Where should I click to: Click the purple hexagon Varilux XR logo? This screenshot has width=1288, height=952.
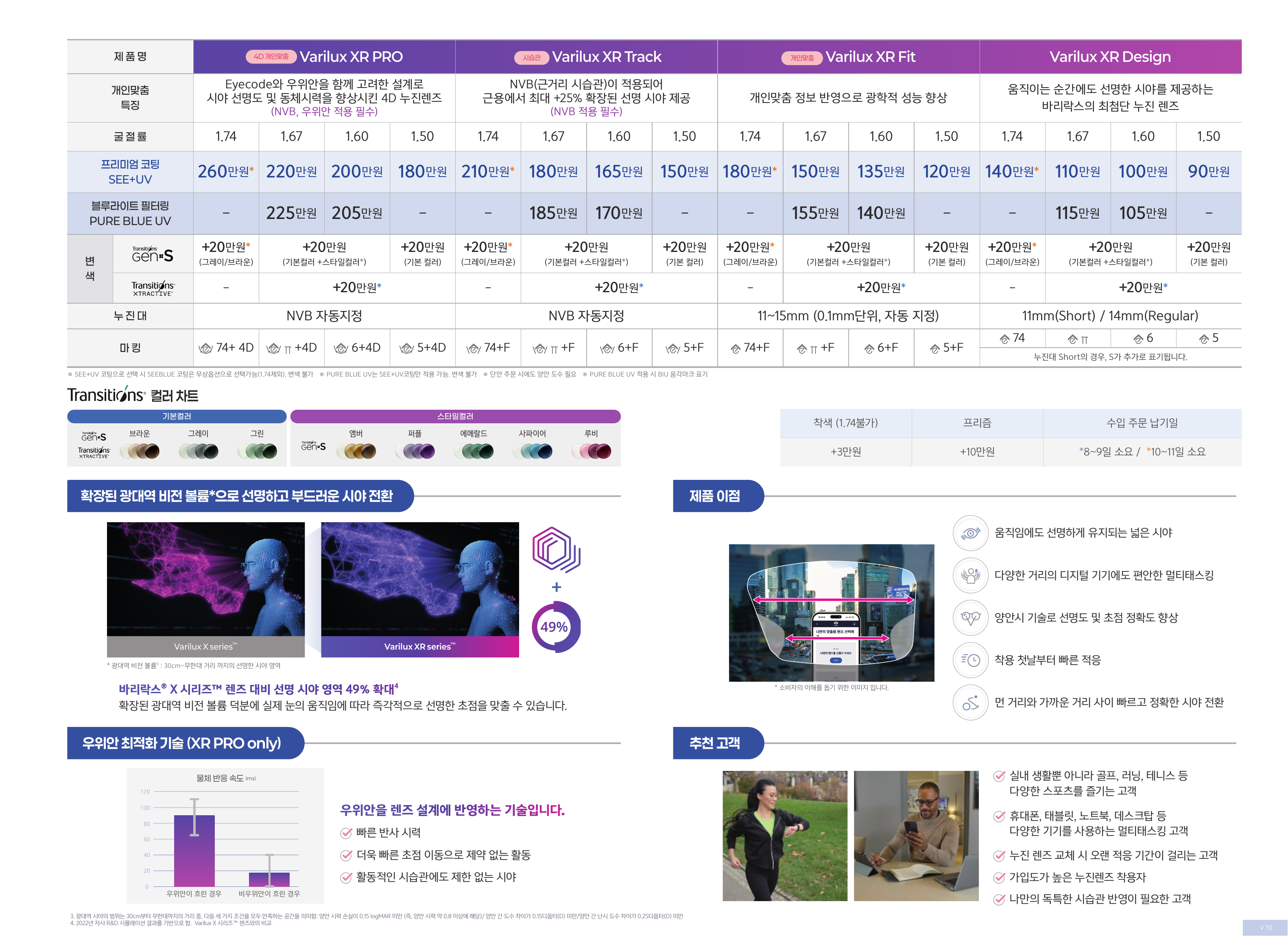556,550
